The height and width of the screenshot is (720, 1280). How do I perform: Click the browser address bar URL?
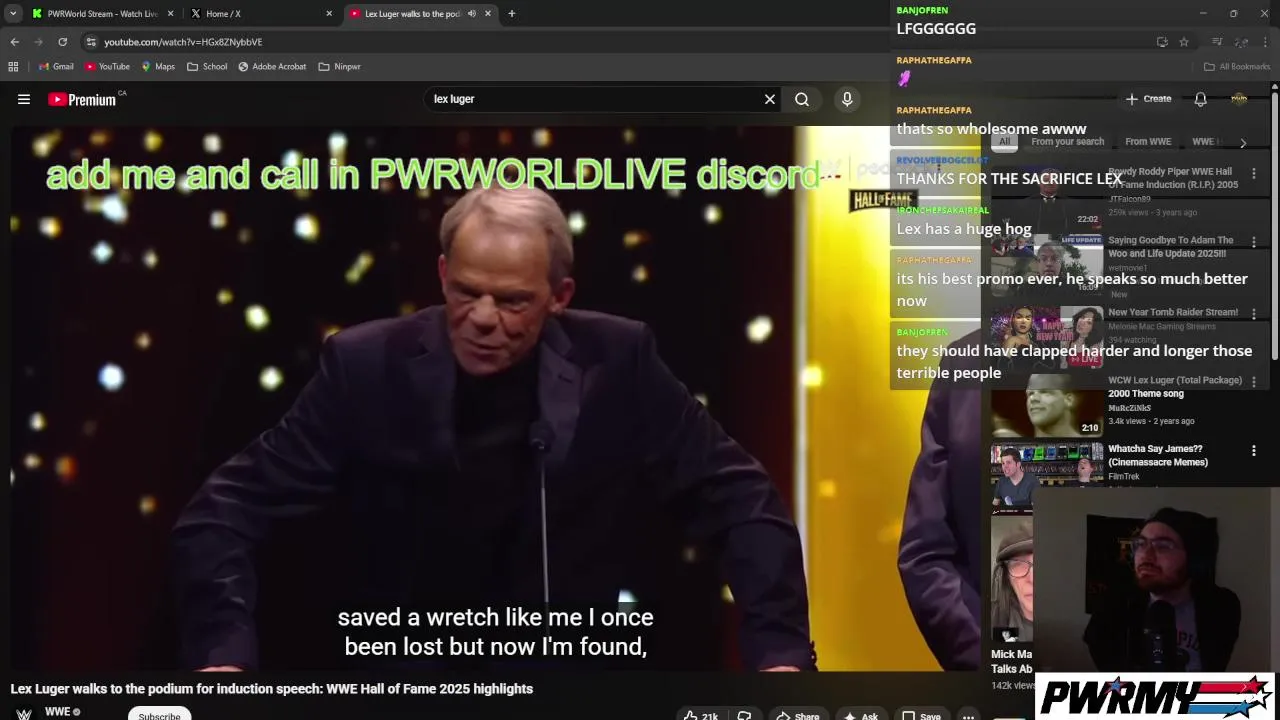183,42
